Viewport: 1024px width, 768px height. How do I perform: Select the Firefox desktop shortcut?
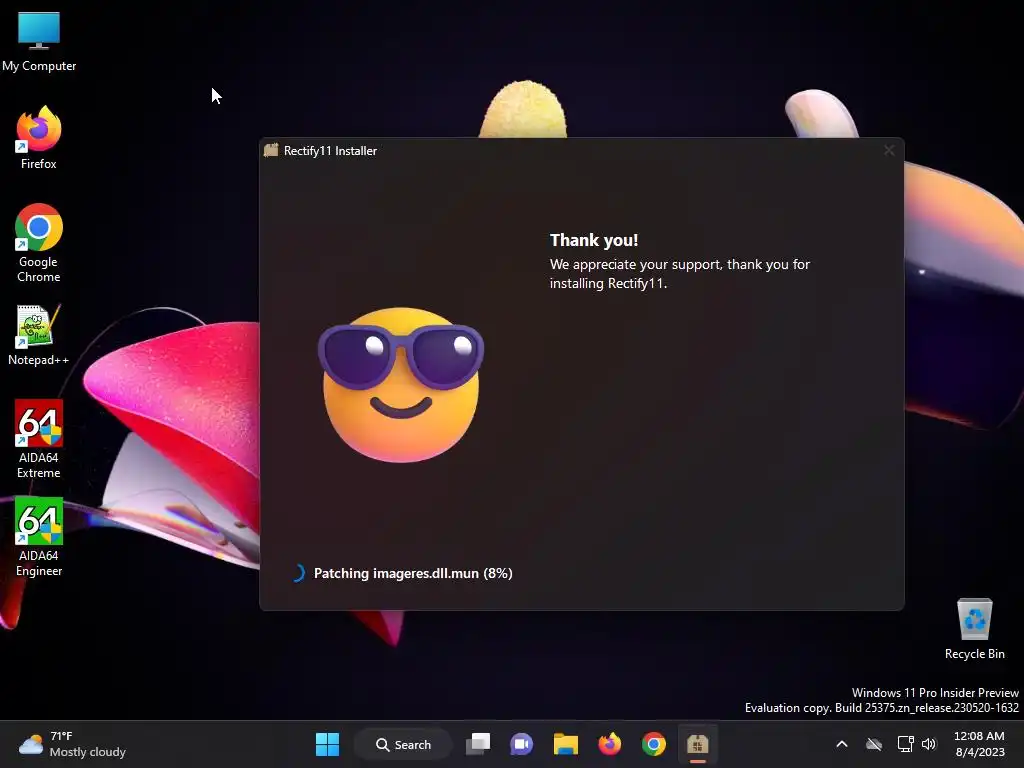click(x=39, y=138)
